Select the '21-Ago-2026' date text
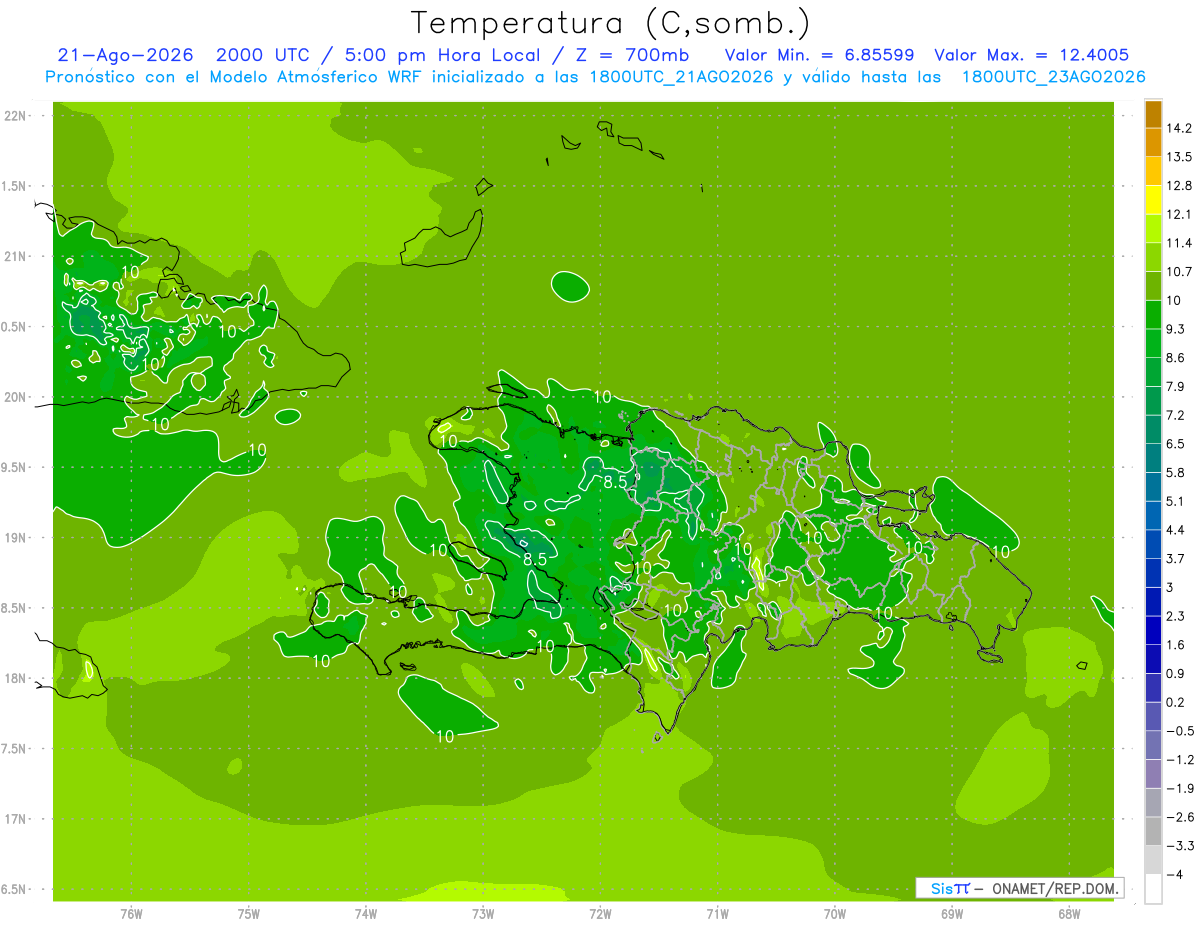The height and width of the screenshot is (927, 1200). [x=125, y=55]
